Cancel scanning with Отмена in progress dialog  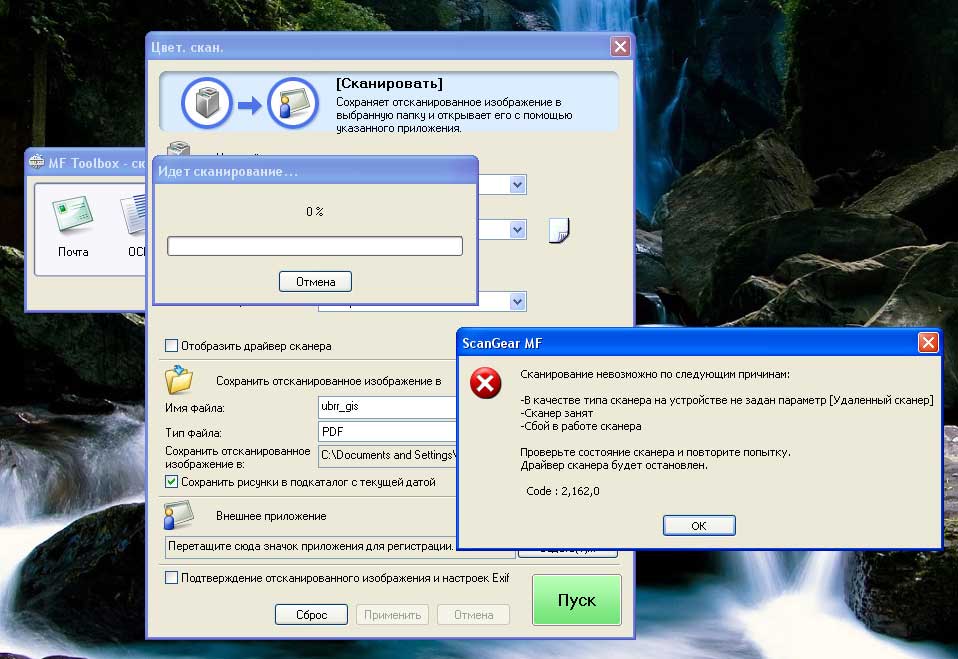(315, 282)
